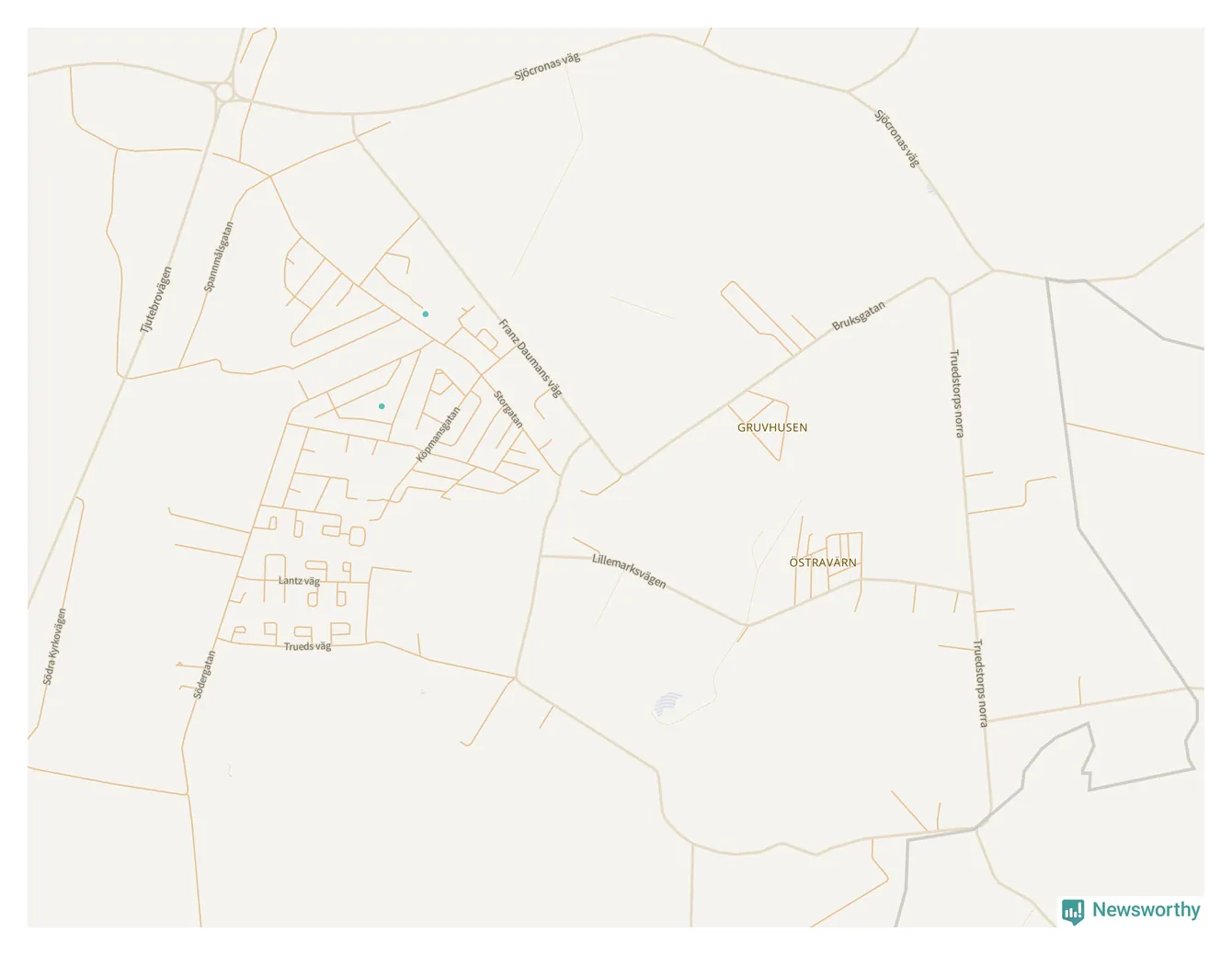
Task: Click the Storgatan street label
Action: [508, 409]
